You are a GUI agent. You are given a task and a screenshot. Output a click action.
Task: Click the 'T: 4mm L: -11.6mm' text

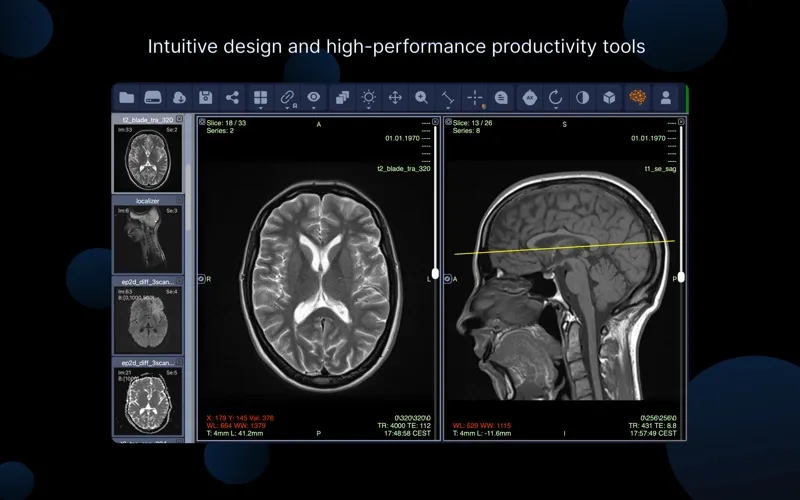tap(482, 433)
